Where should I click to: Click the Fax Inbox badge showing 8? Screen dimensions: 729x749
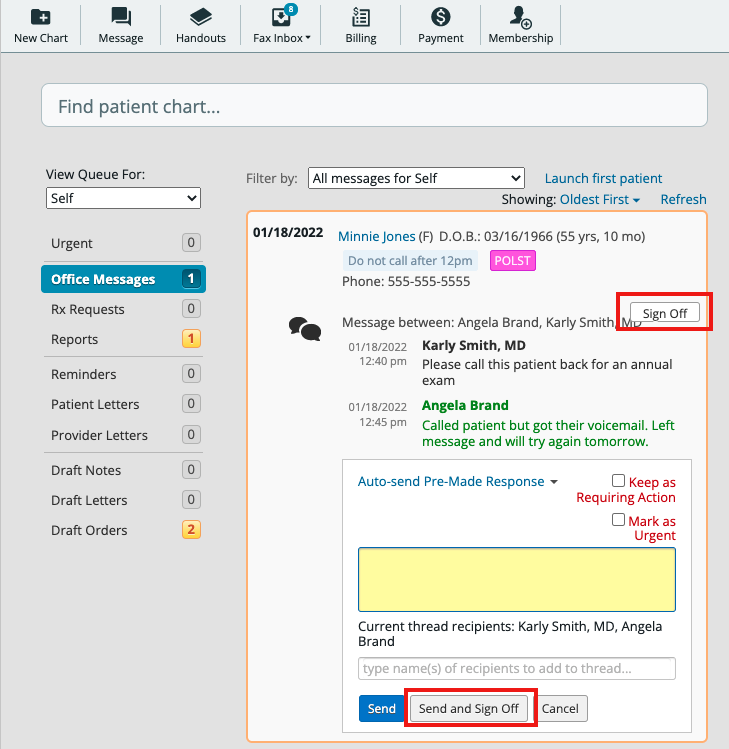290,9
